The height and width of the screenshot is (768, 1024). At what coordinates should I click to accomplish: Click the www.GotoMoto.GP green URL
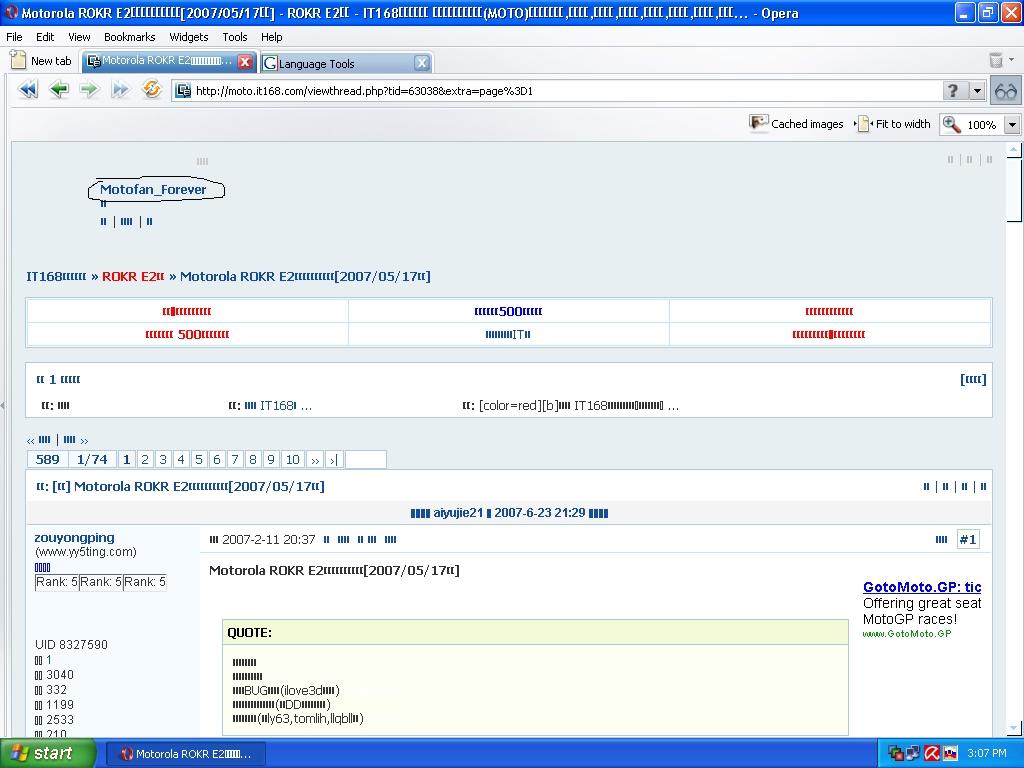click(x=906, y=633)
